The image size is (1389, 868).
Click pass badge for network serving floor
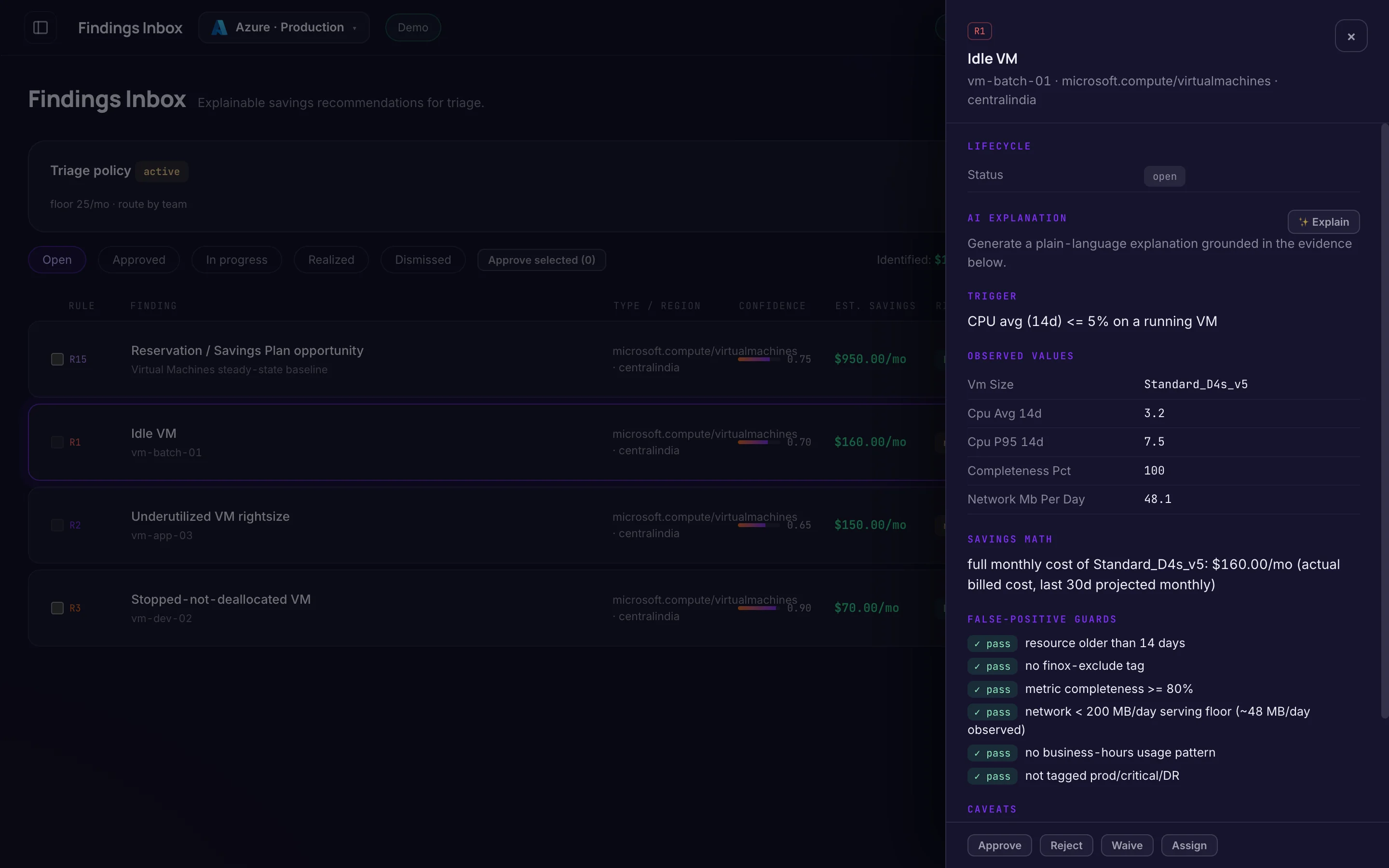point(992,712)
